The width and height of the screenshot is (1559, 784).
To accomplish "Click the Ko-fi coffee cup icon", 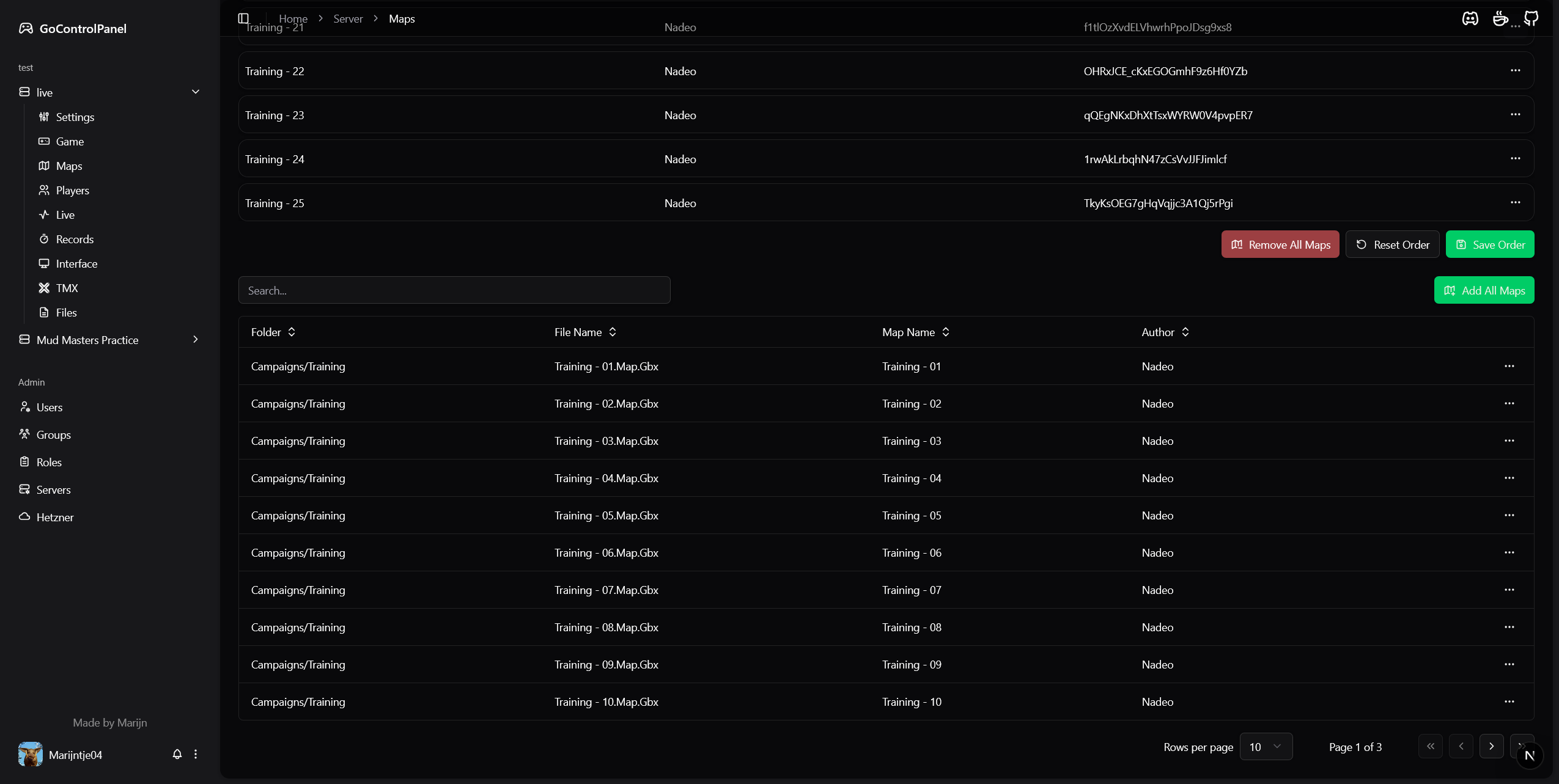I will (x=1500, y=18).
